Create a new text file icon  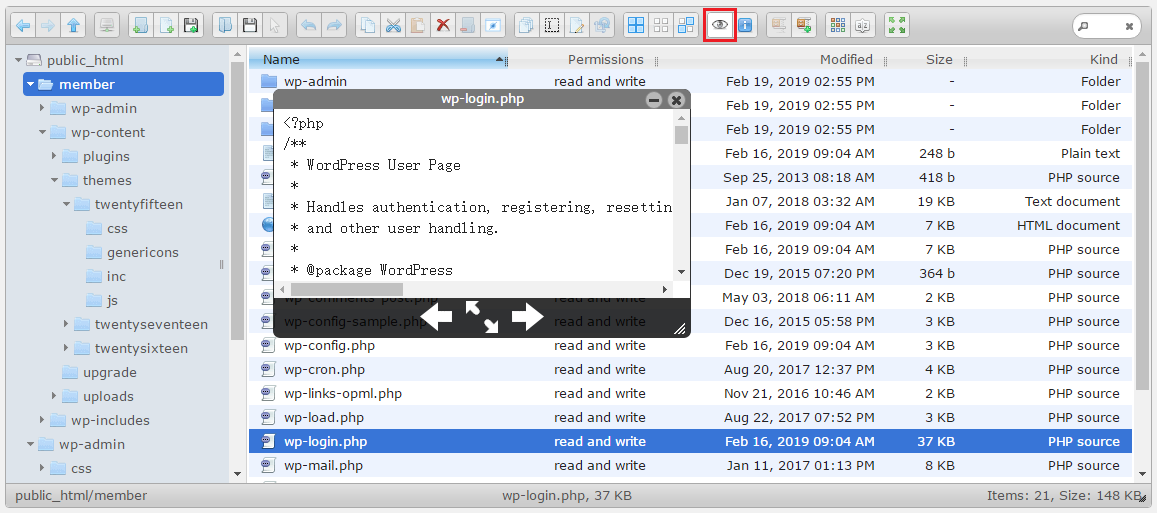tap(166, 25)
